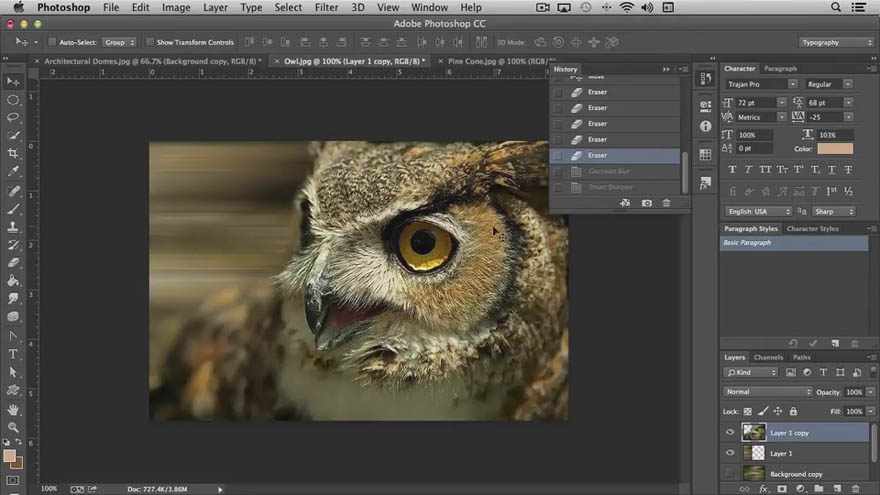Open macOS Spotlight search icon
The height and width of the screenshot is (495, 880).
(x=836, y=7)
